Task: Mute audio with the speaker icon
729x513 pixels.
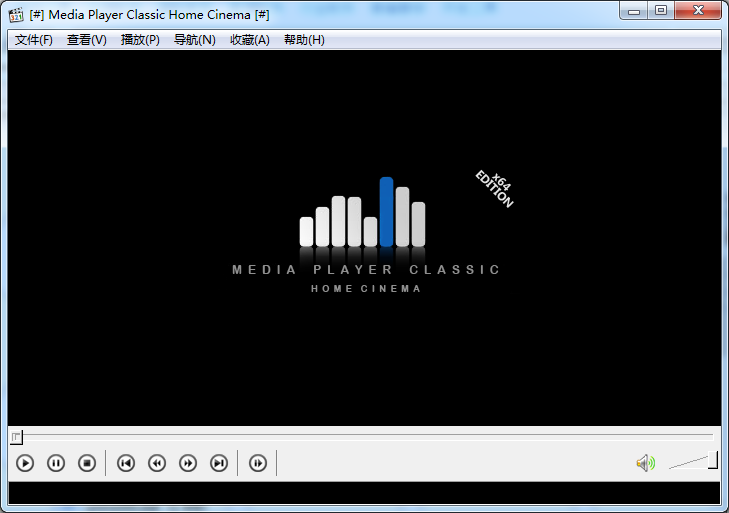Action: [645, 462]
